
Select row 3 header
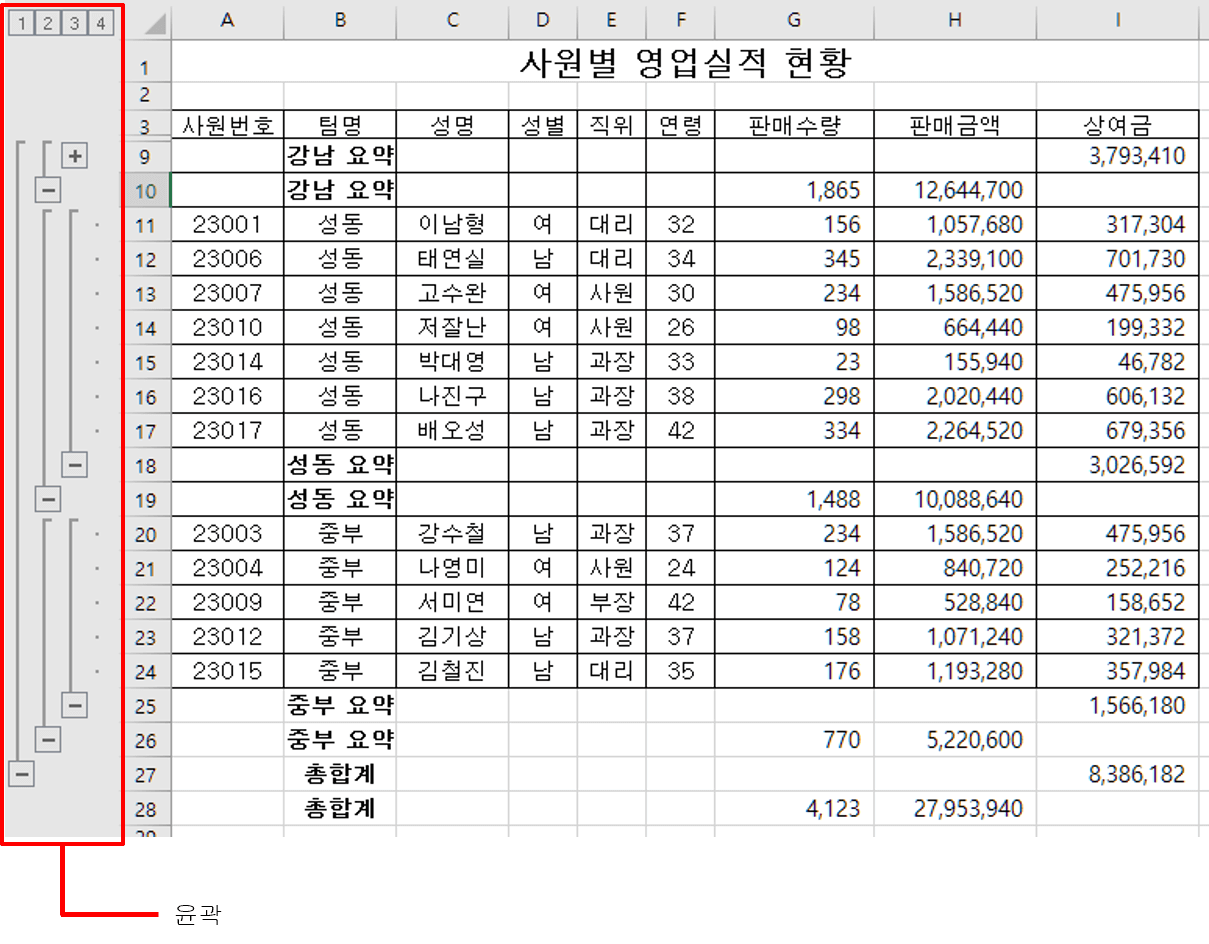[x=146, y=124]
